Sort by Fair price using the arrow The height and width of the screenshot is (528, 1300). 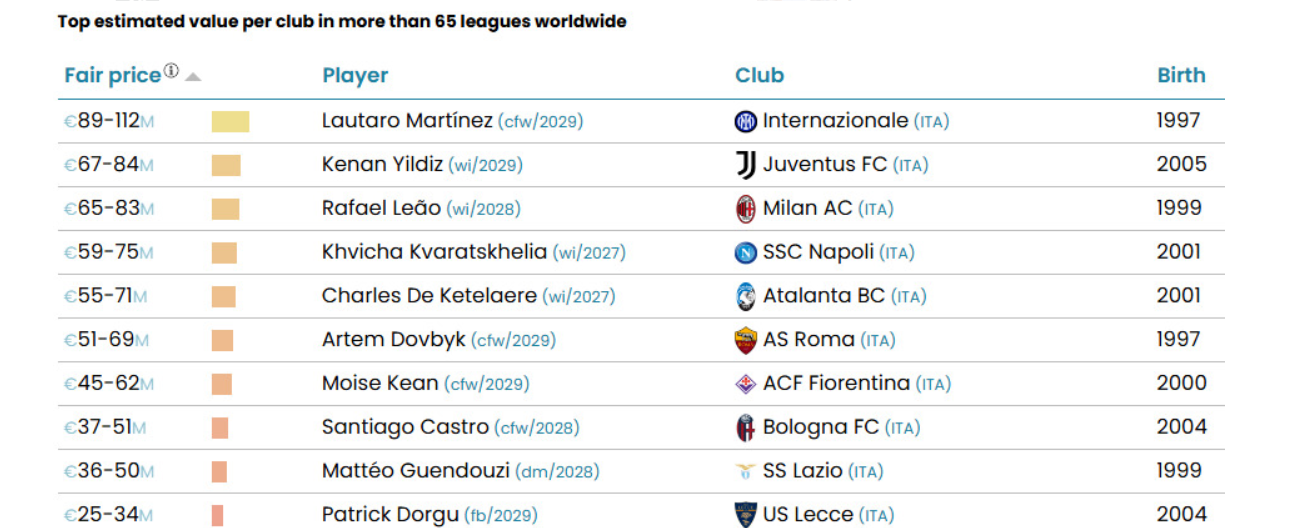click(193, 77)
